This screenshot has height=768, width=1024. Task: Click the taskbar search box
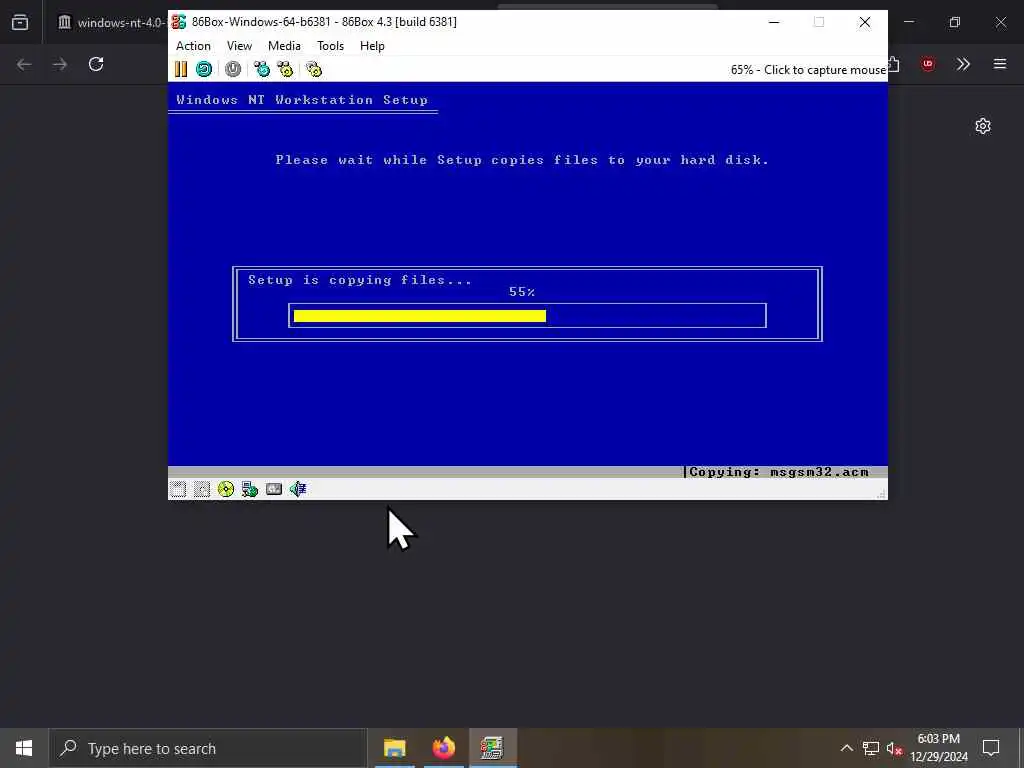pyautogui.click(x=208, y=748)
